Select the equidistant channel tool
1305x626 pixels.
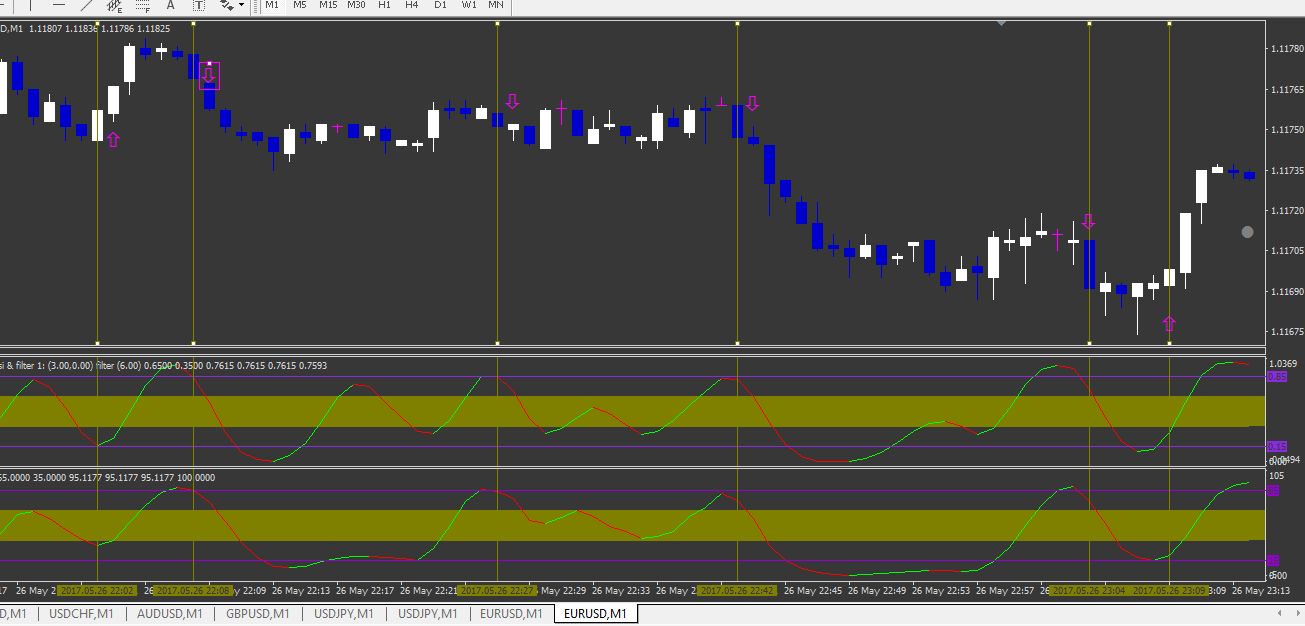[x=114, y=5]
